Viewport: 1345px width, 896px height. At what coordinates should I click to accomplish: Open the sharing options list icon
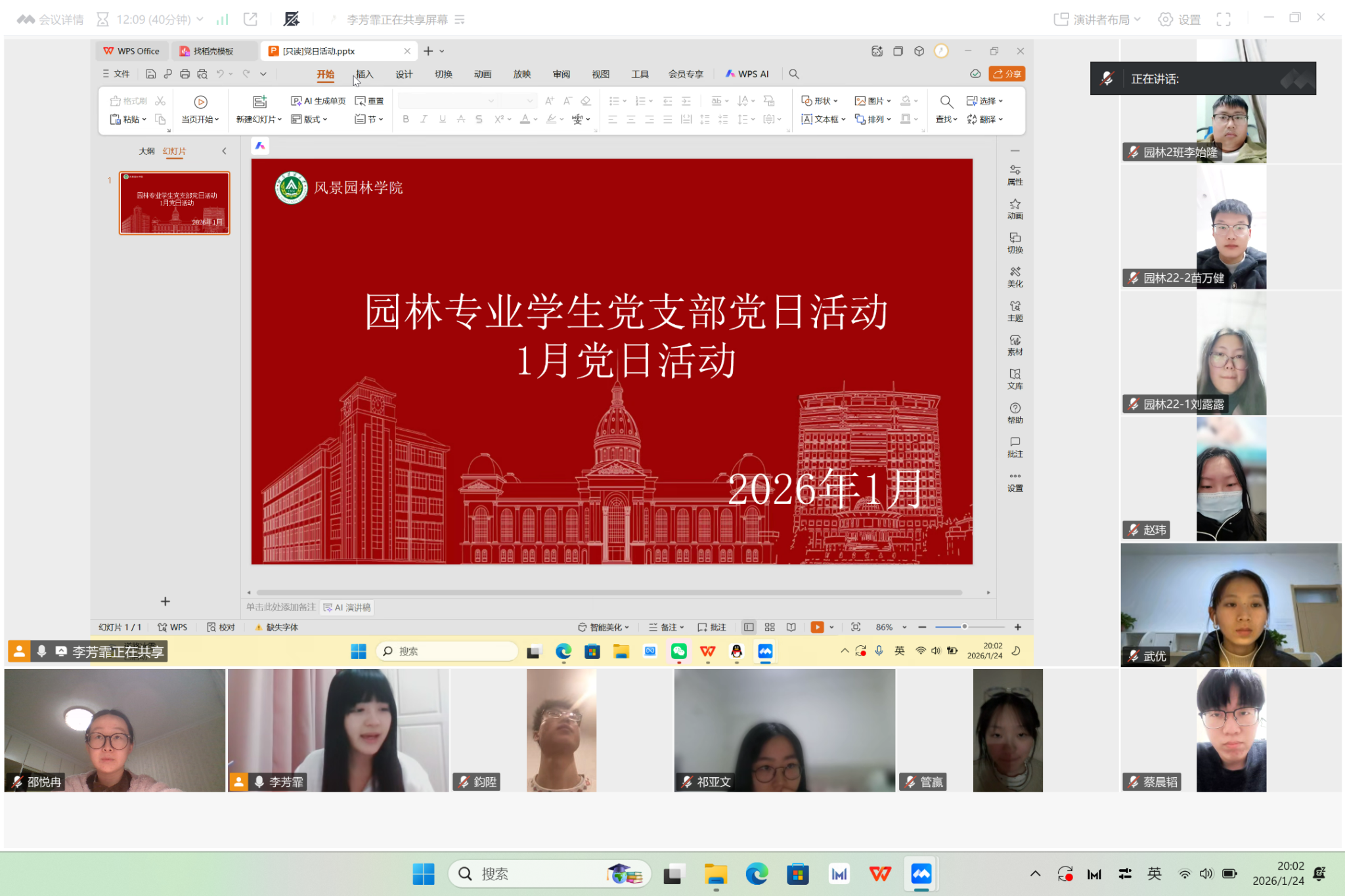pyautogui.click(x=460, y=20)
